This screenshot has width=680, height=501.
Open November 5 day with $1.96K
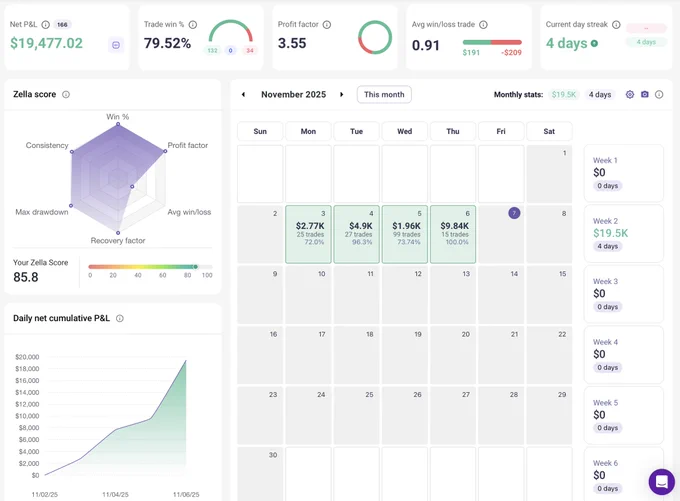pos(405,234)
